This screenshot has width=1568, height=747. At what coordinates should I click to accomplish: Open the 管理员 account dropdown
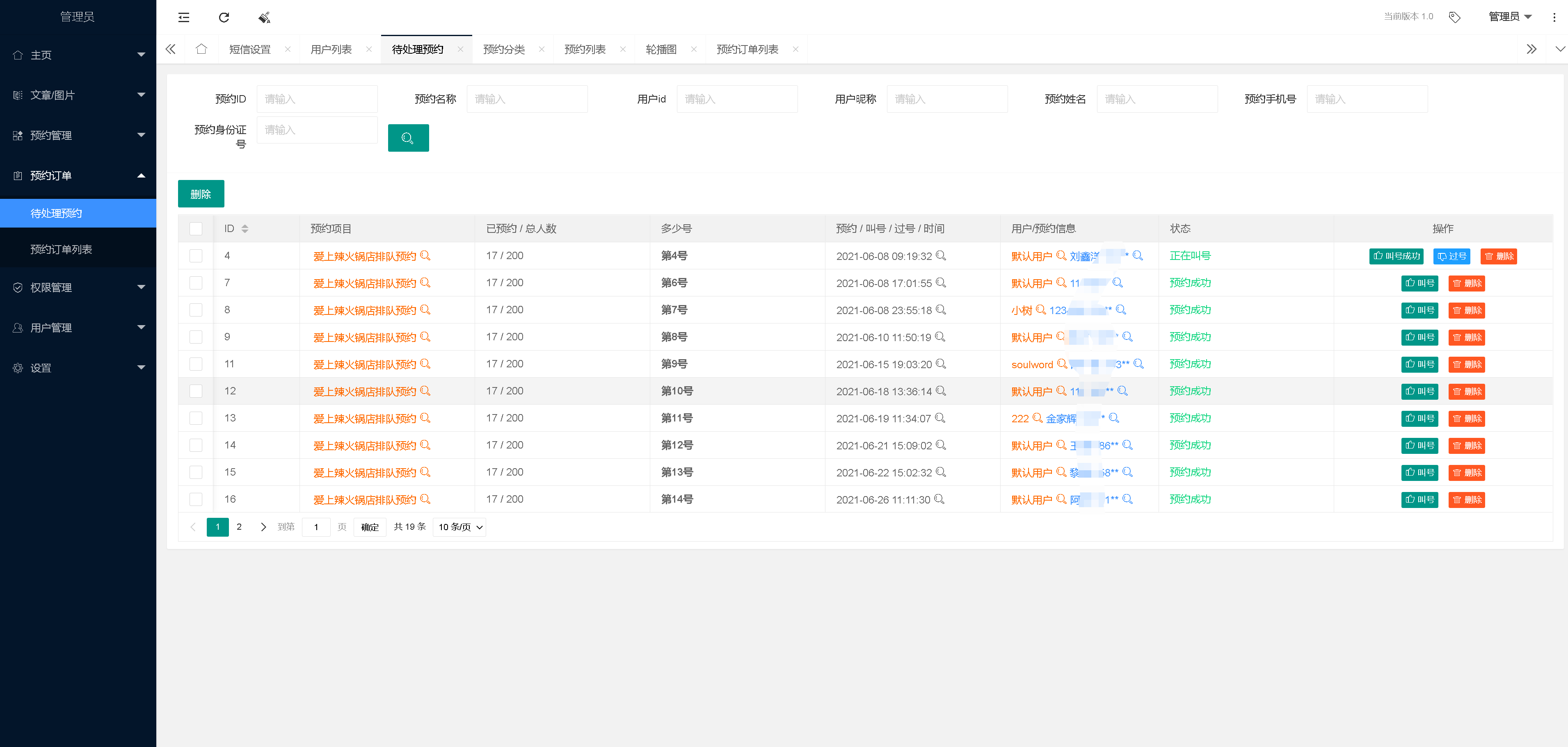[x=1510, y=17]
